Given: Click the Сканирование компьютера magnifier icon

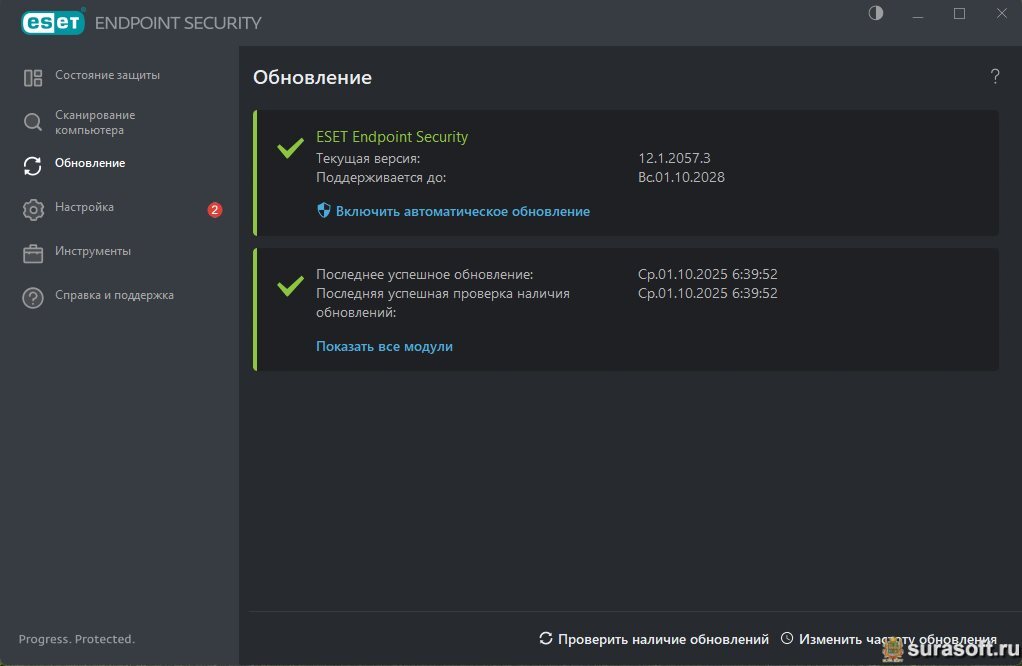Looking at the screenshot, I should click(33, 123).
